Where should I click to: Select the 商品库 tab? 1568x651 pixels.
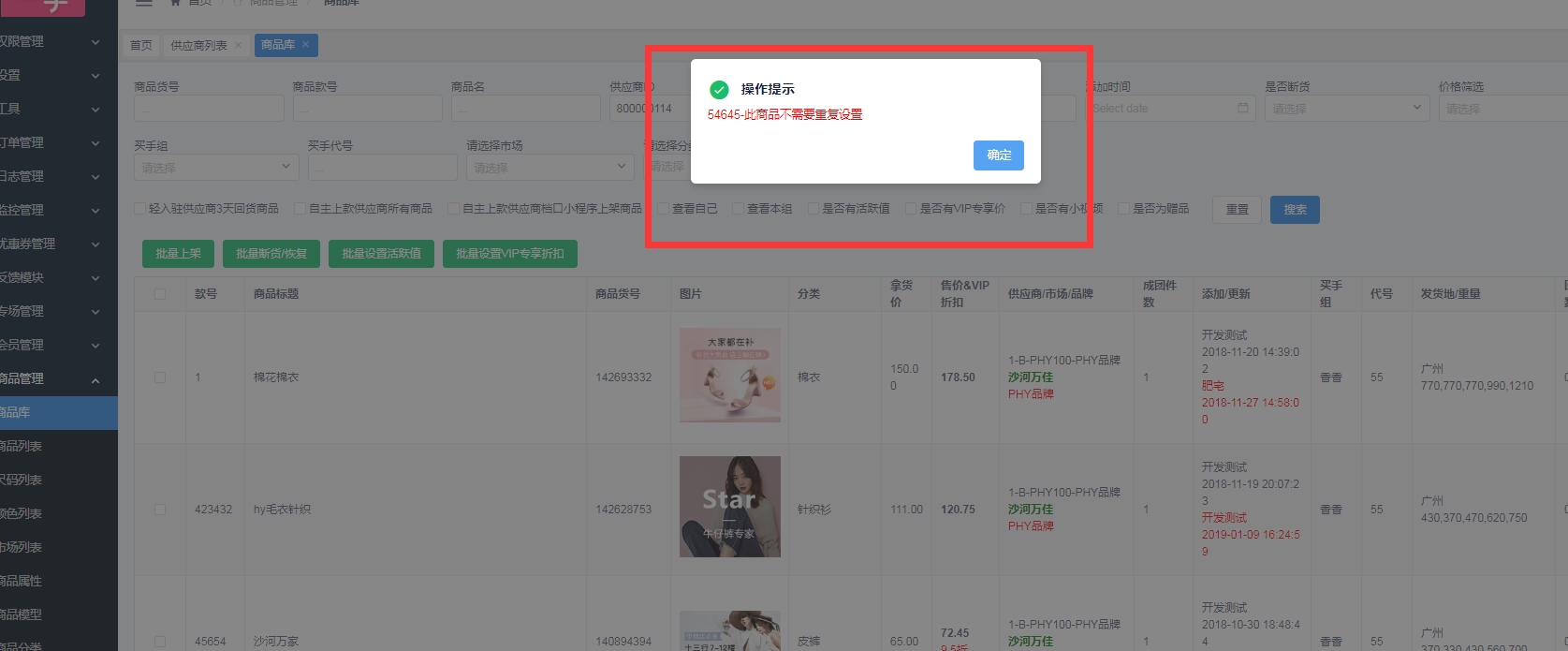pos(278,45)
